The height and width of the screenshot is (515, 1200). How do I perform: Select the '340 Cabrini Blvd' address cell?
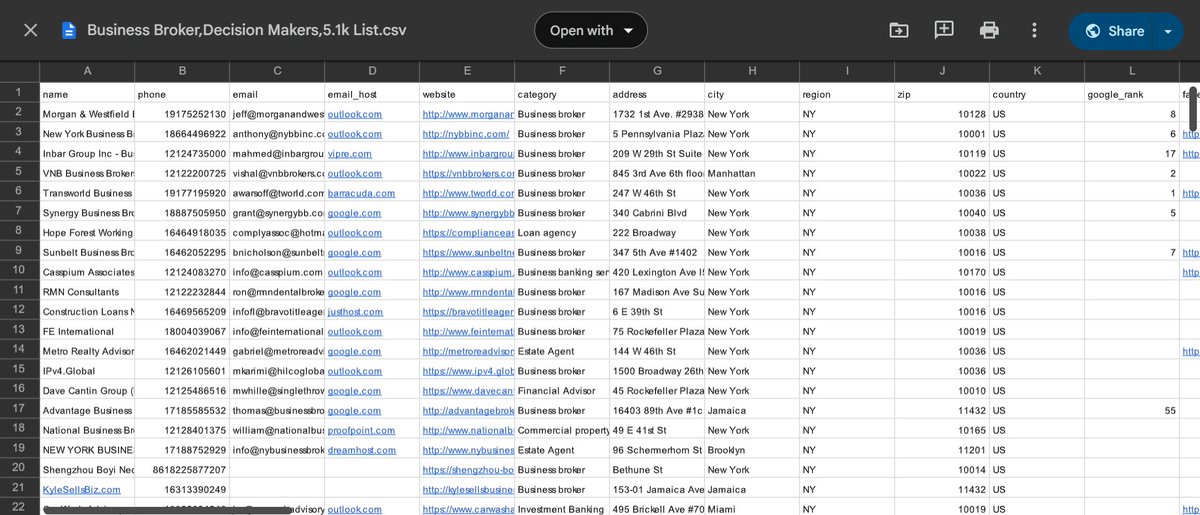pos(657,213)
